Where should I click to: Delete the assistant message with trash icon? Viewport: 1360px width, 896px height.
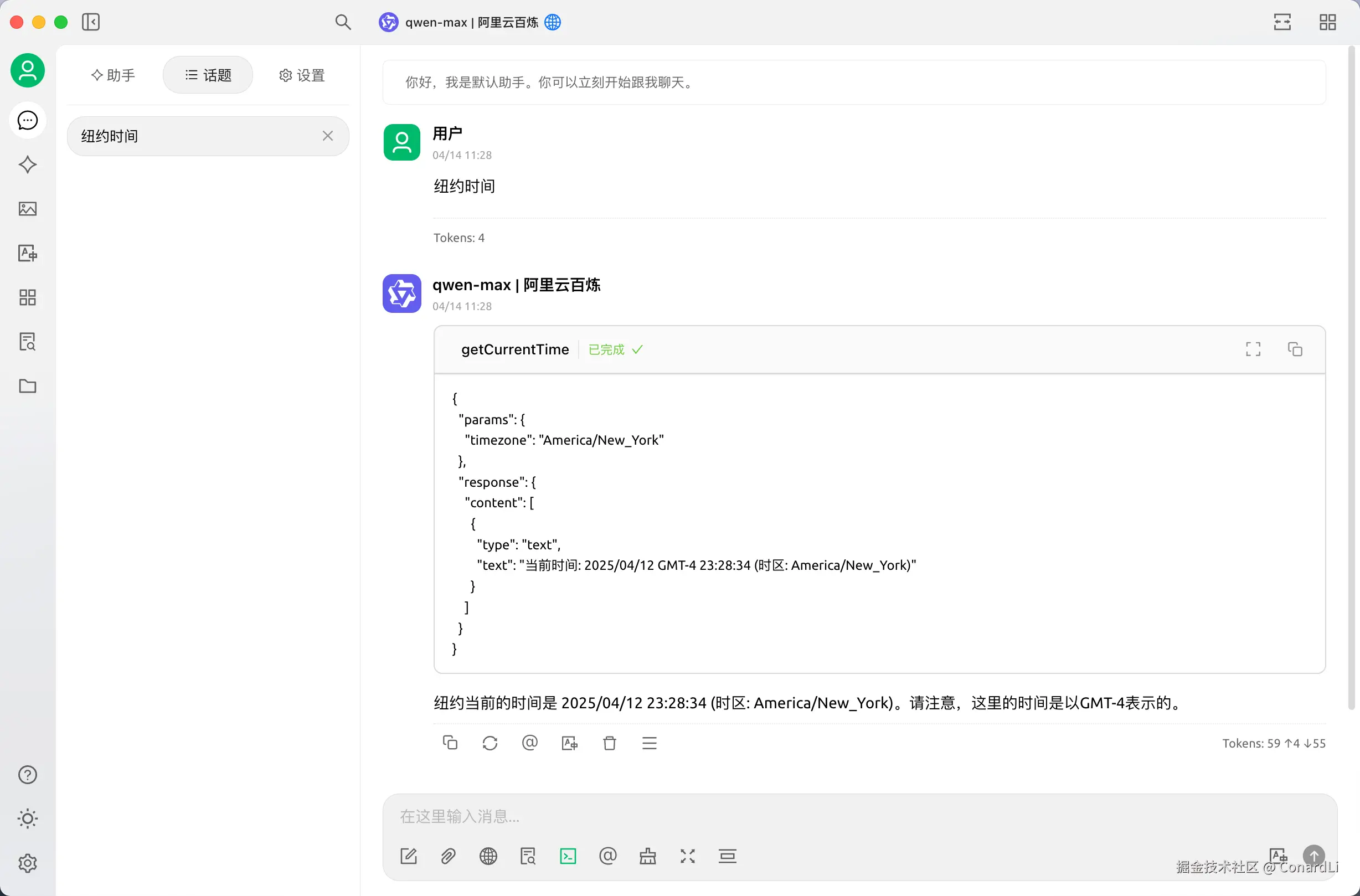click(610, 743)
